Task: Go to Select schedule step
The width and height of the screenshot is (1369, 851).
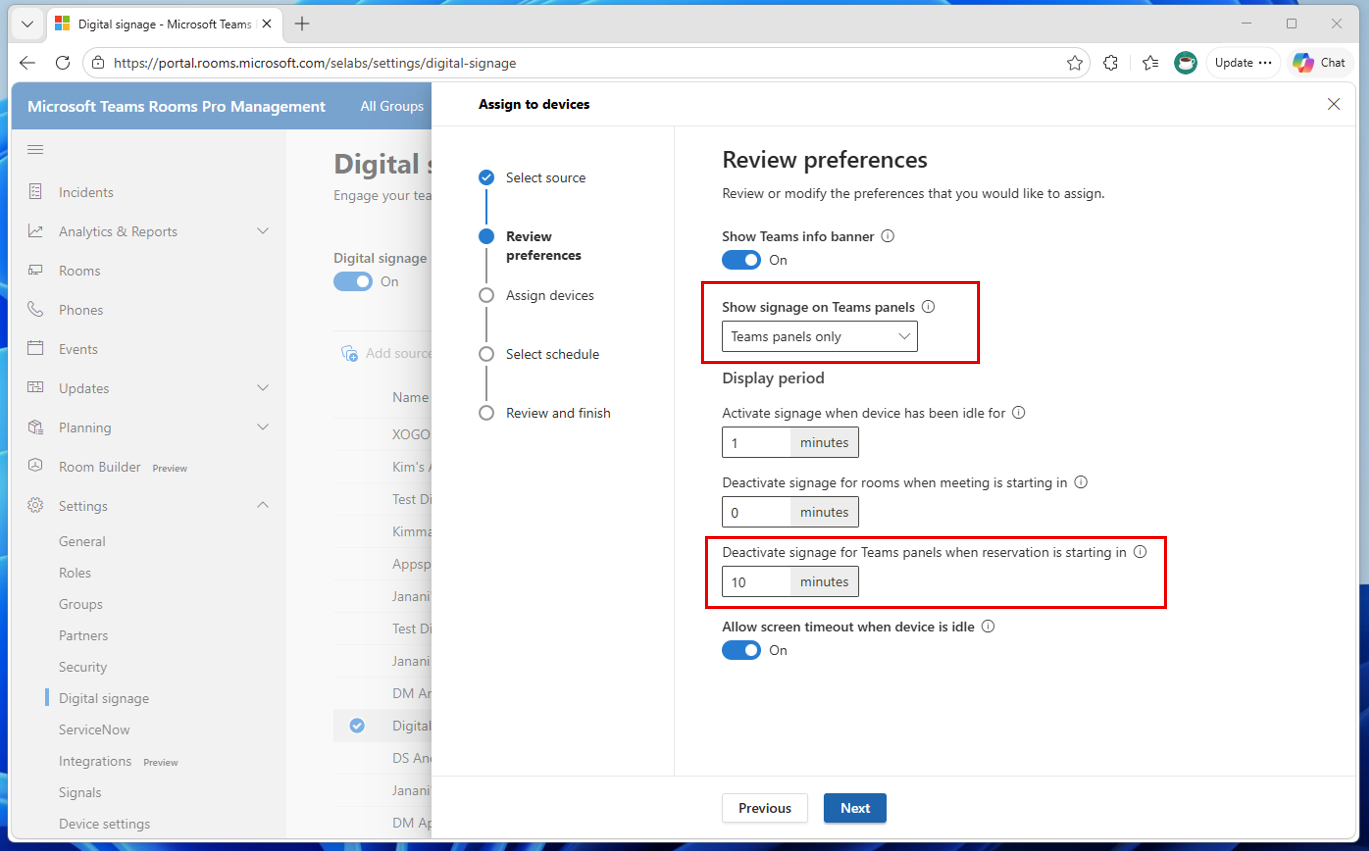Action: coord(553,354)
